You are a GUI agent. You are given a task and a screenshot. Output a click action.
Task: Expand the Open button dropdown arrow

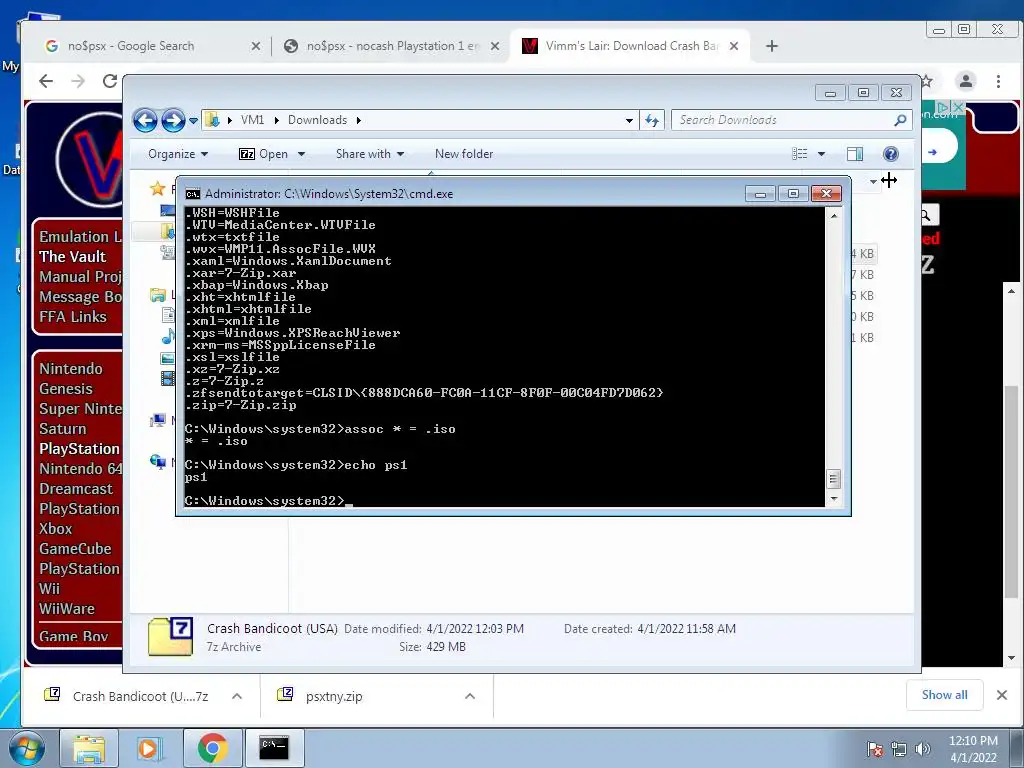coord(301,154)
